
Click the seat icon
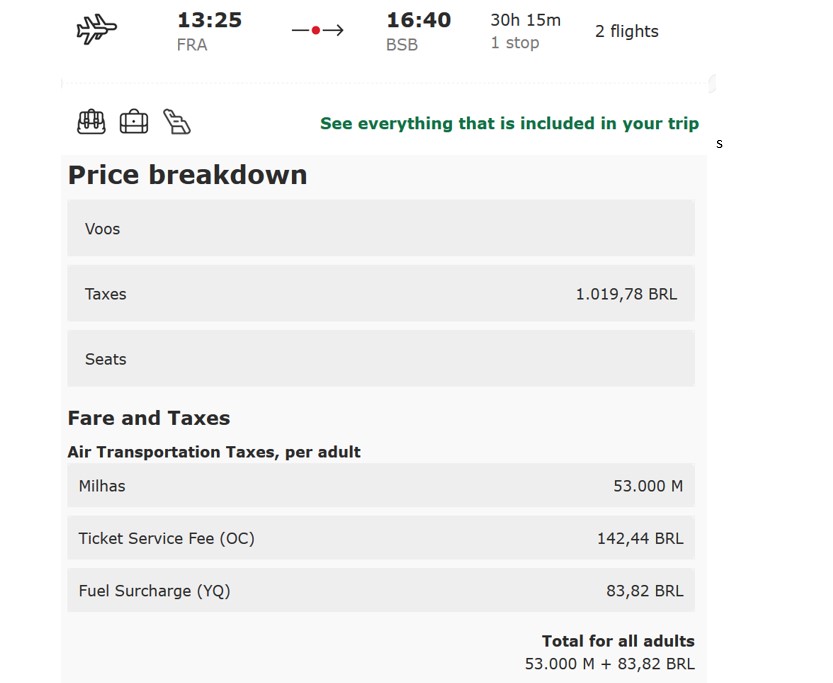click(x=177, y=122)
